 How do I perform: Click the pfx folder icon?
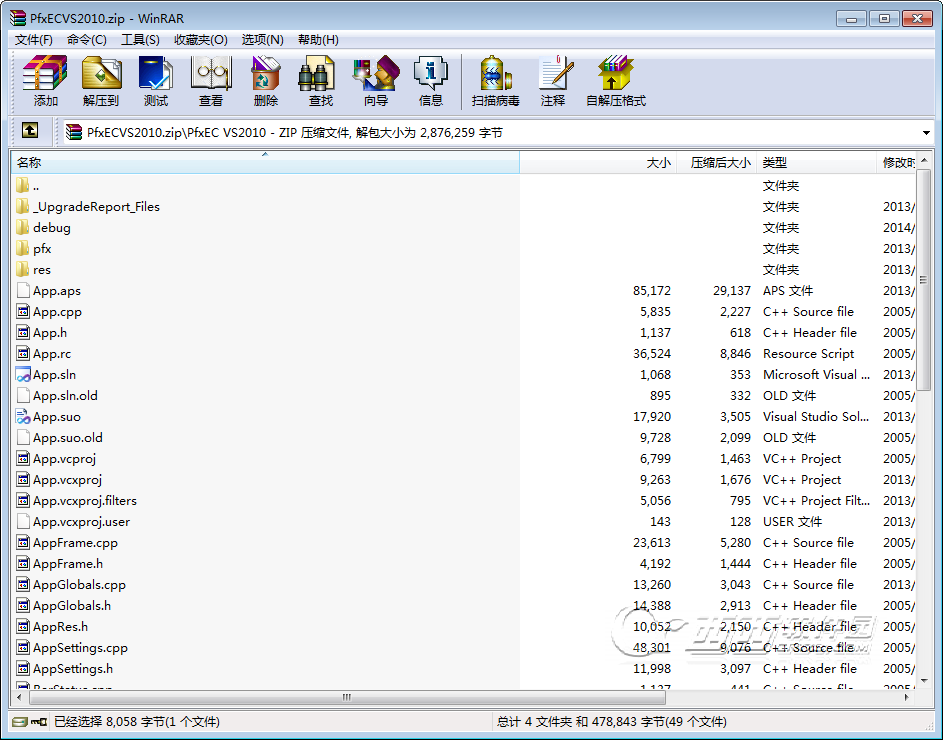23,248
